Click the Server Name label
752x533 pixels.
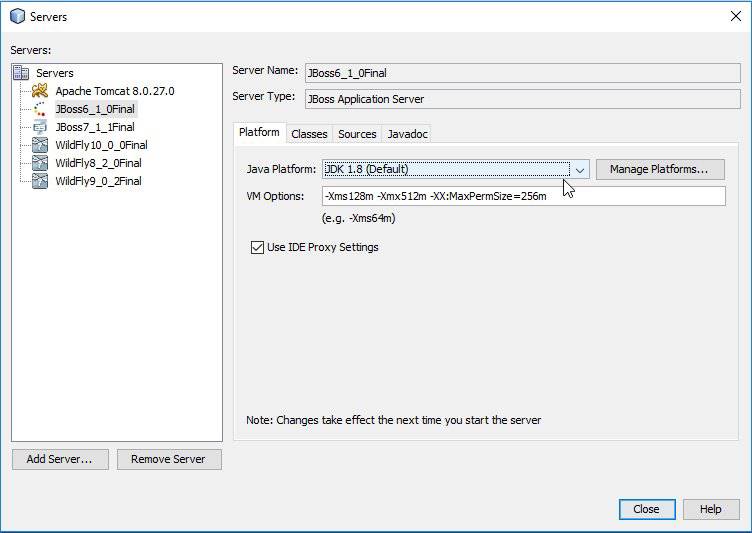[265, 70]
